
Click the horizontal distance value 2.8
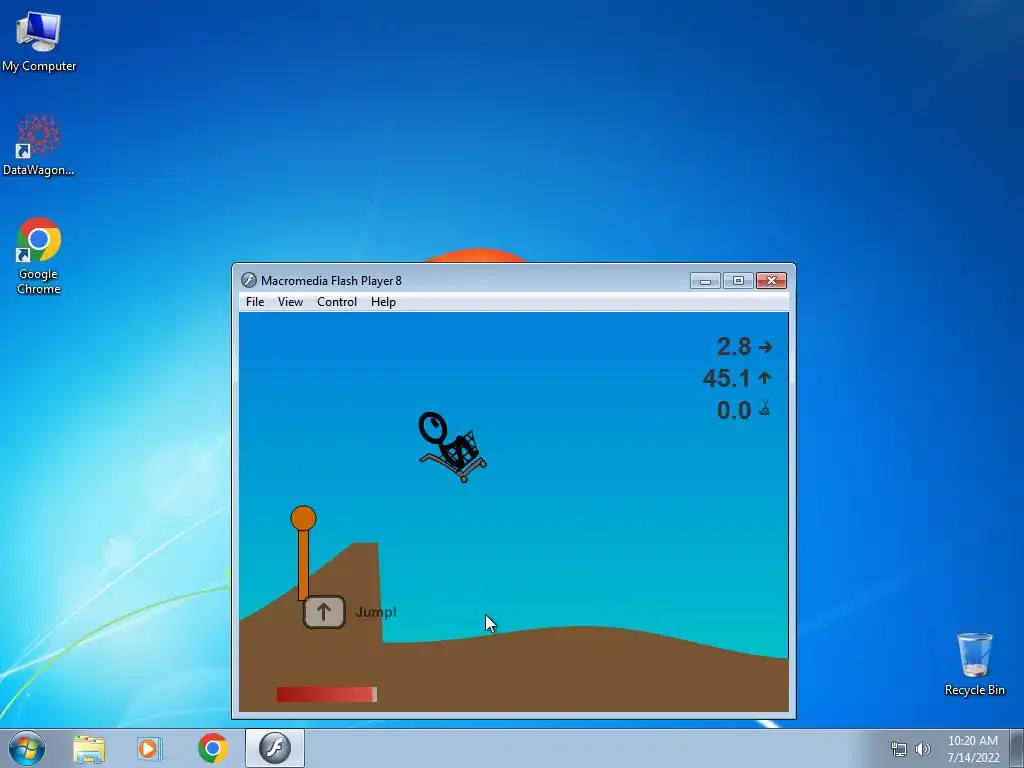(733, 347)
